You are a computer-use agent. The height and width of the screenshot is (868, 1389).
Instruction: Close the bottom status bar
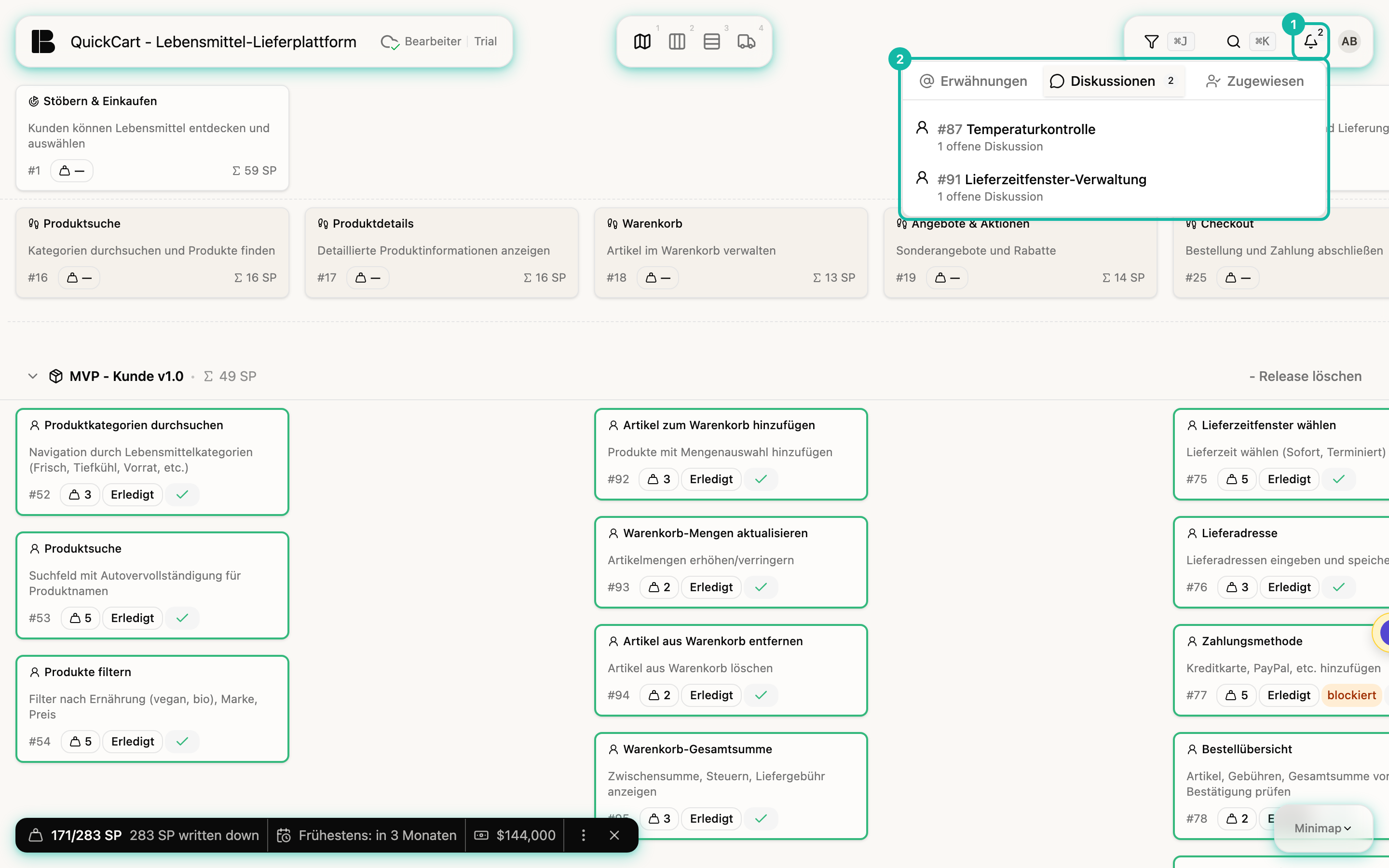click(614, 835)
